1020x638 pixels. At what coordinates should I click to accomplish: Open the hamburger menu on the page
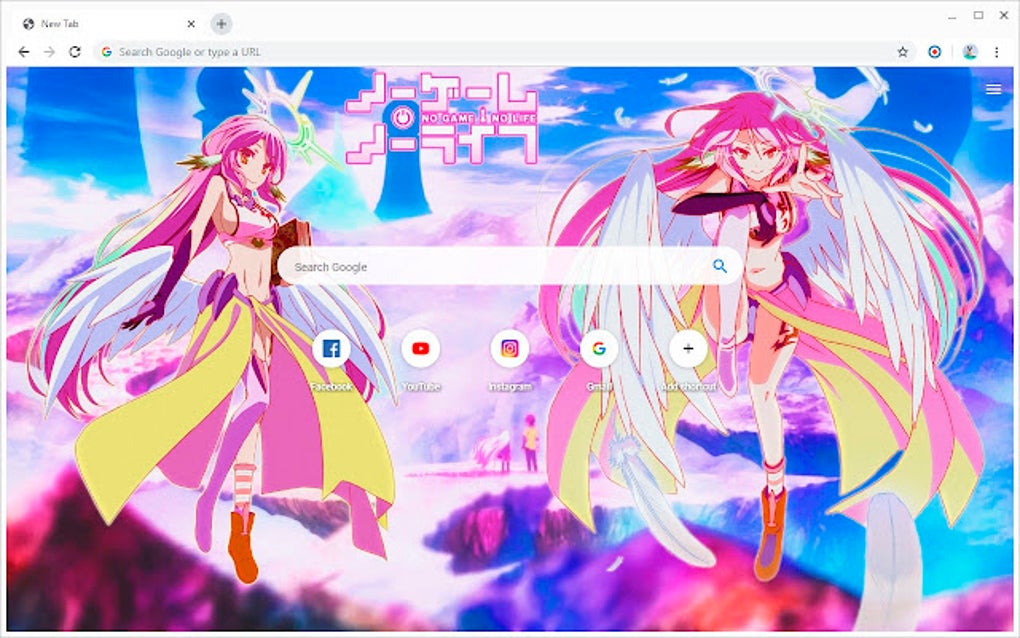[993, 89]
